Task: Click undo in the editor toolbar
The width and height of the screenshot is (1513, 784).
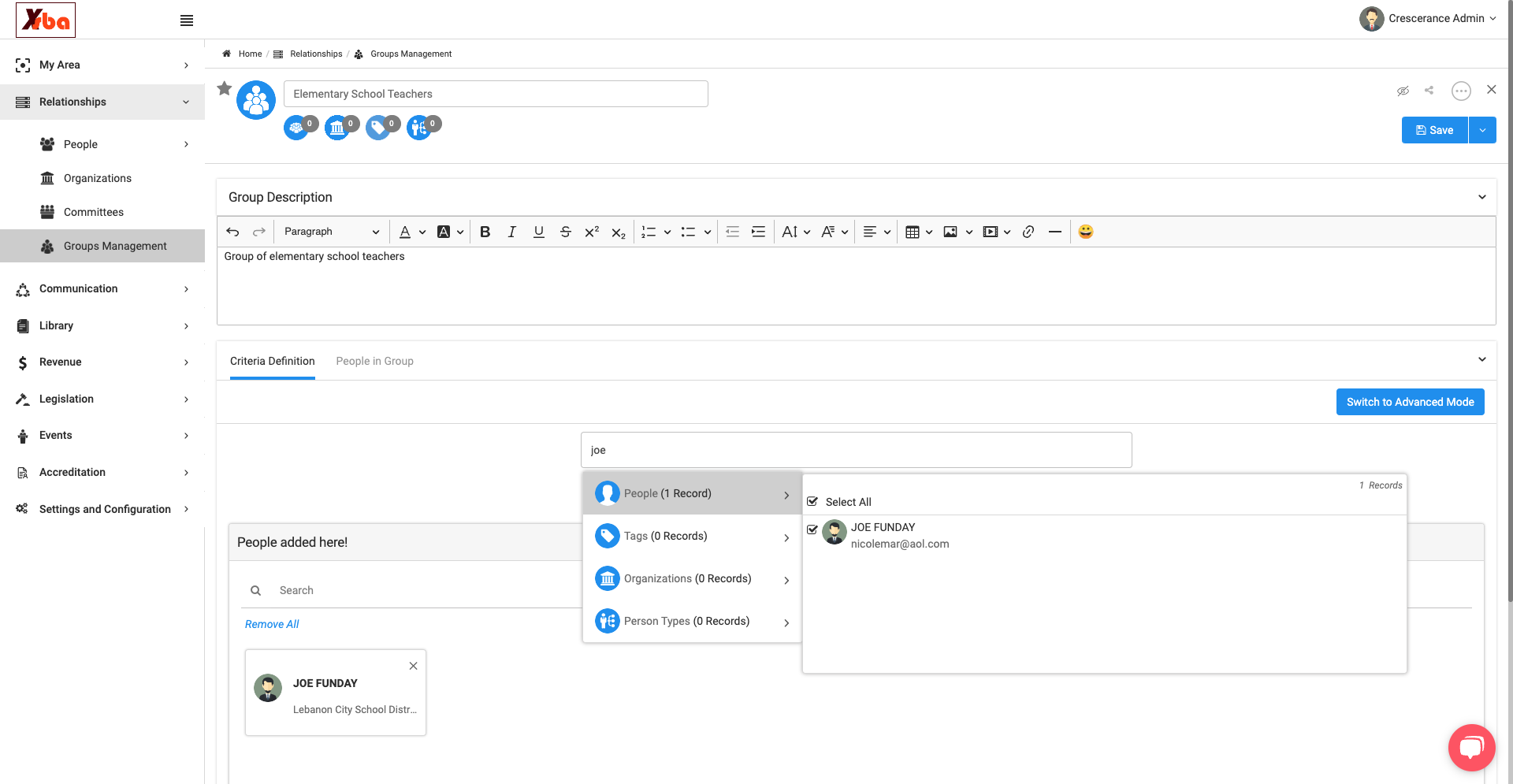Action: (x=232, y=232)
